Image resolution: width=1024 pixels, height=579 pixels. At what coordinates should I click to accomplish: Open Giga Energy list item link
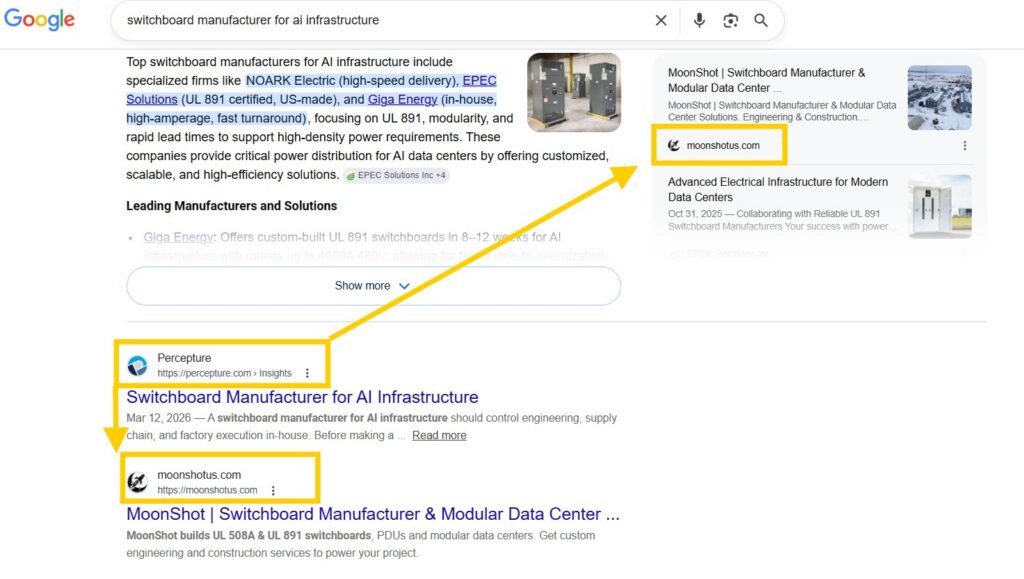178,237
